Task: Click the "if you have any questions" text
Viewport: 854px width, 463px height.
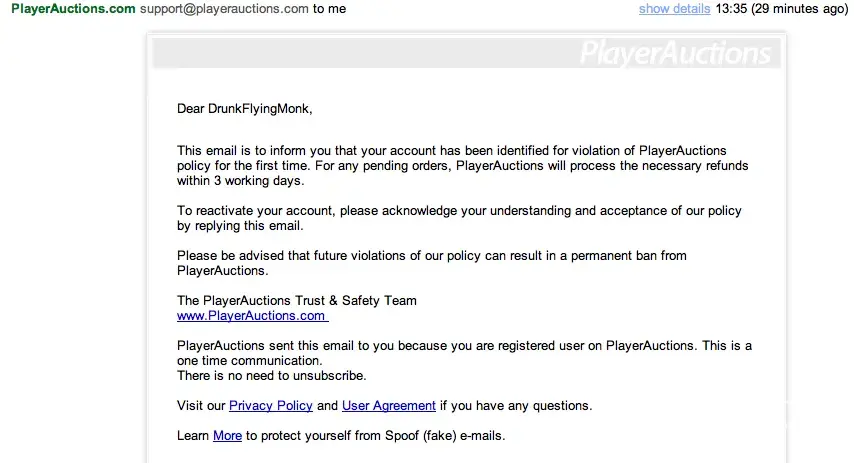Action: click(x=516, y=406)
